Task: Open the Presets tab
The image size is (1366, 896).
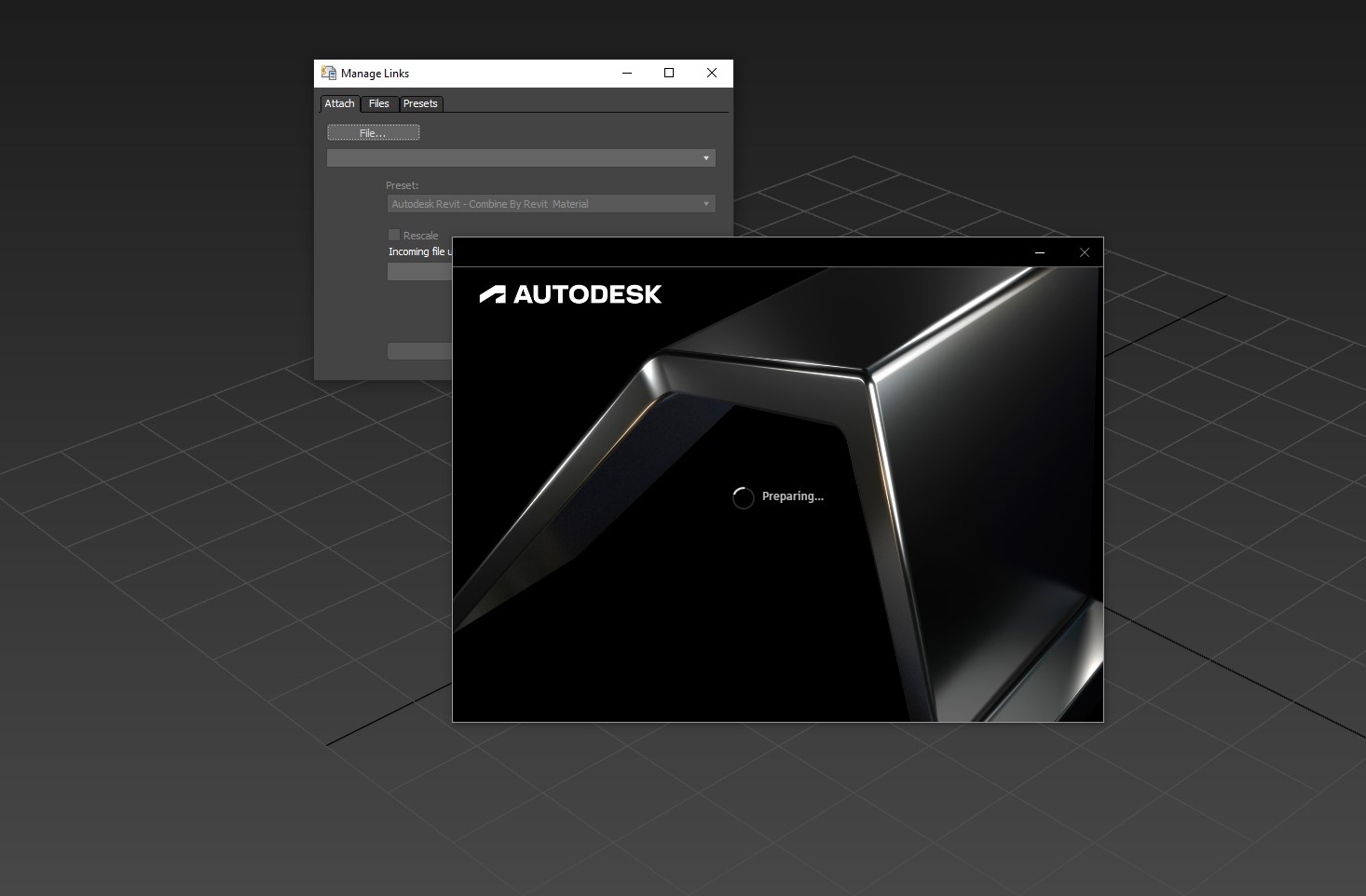Action: (x=420, y=103)
